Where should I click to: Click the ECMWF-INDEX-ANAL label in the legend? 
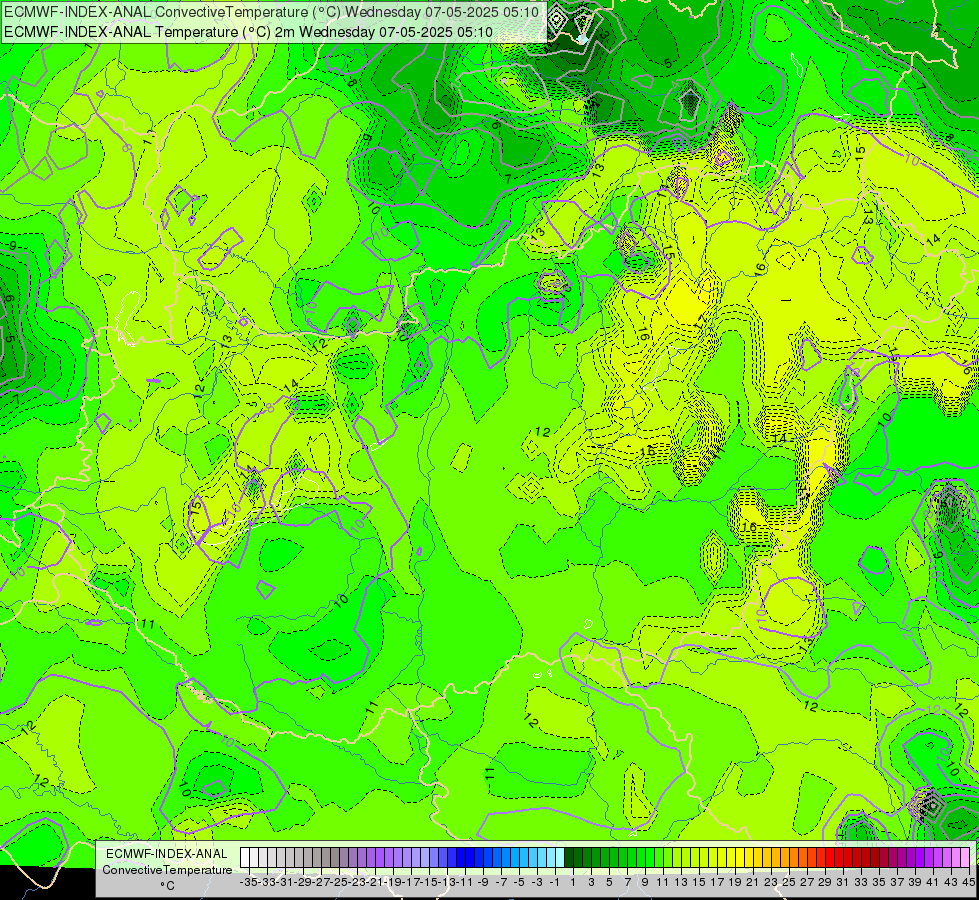pos(167,854)
